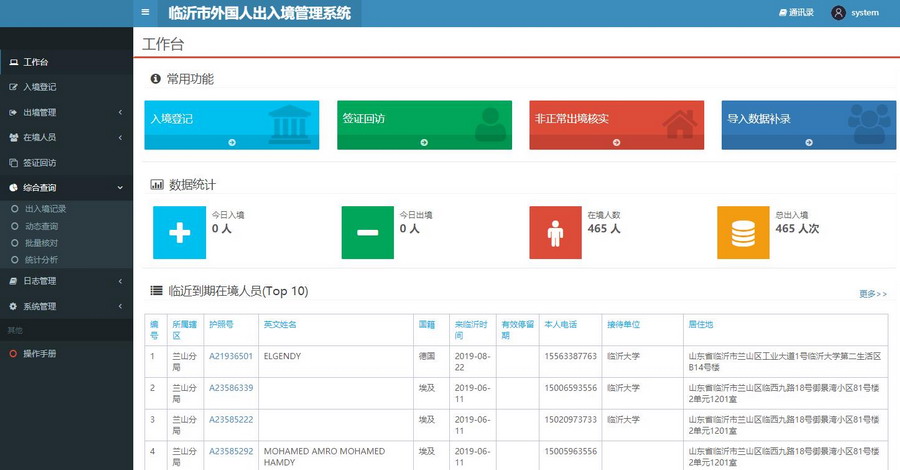Expand the 日志管理 chevron arrow
Viewport: 900px width, 470px height.
[x=120, y=281]
